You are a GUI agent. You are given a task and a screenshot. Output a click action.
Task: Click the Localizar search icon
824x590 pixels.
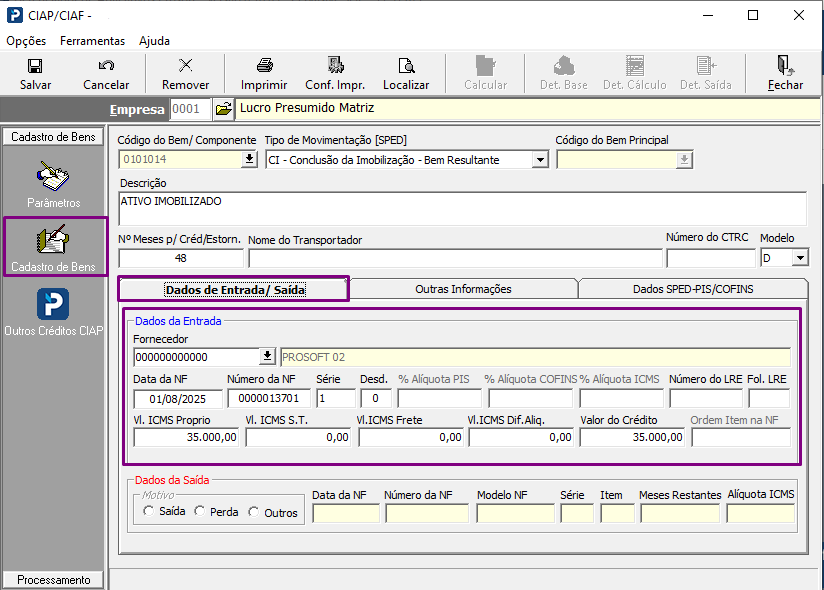click(x=406, y=66)
